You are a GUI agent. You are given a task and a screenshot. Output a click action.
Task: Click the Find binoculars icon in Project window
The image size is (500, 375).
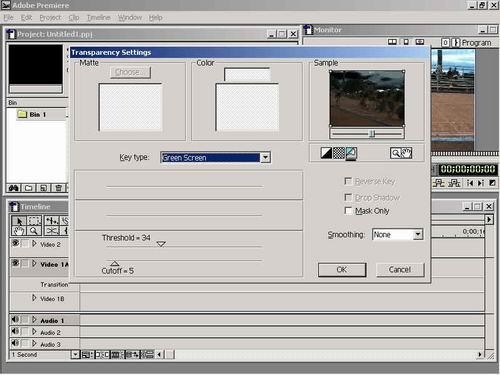[14, 188]
